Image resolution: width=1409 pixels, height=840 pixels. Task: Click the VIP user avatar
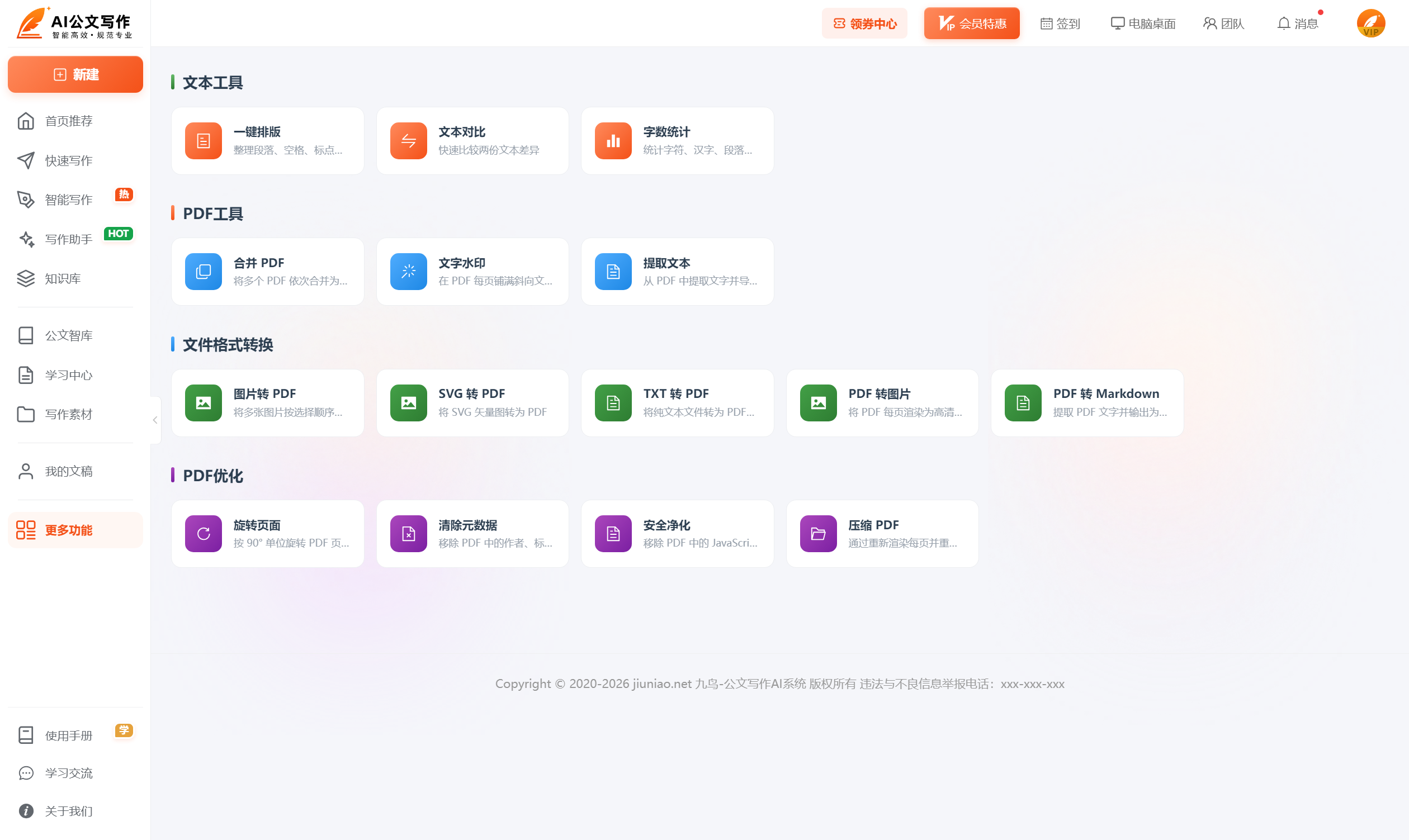[1371, 23]
